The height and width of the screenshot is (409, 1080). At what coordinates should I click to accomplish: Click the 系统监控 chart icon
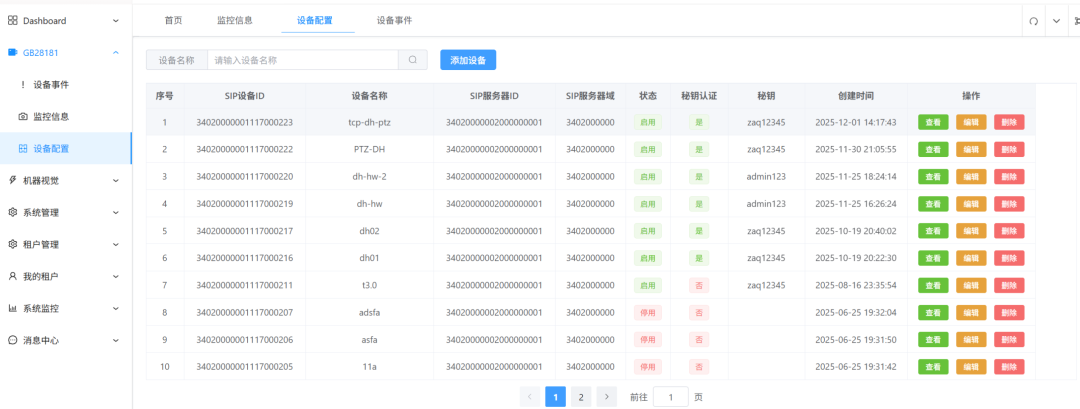click(13, 308)
